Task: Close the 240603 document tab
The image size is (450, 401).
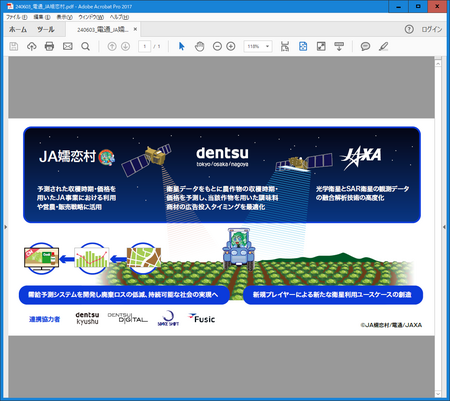Action: click(135, 29)
